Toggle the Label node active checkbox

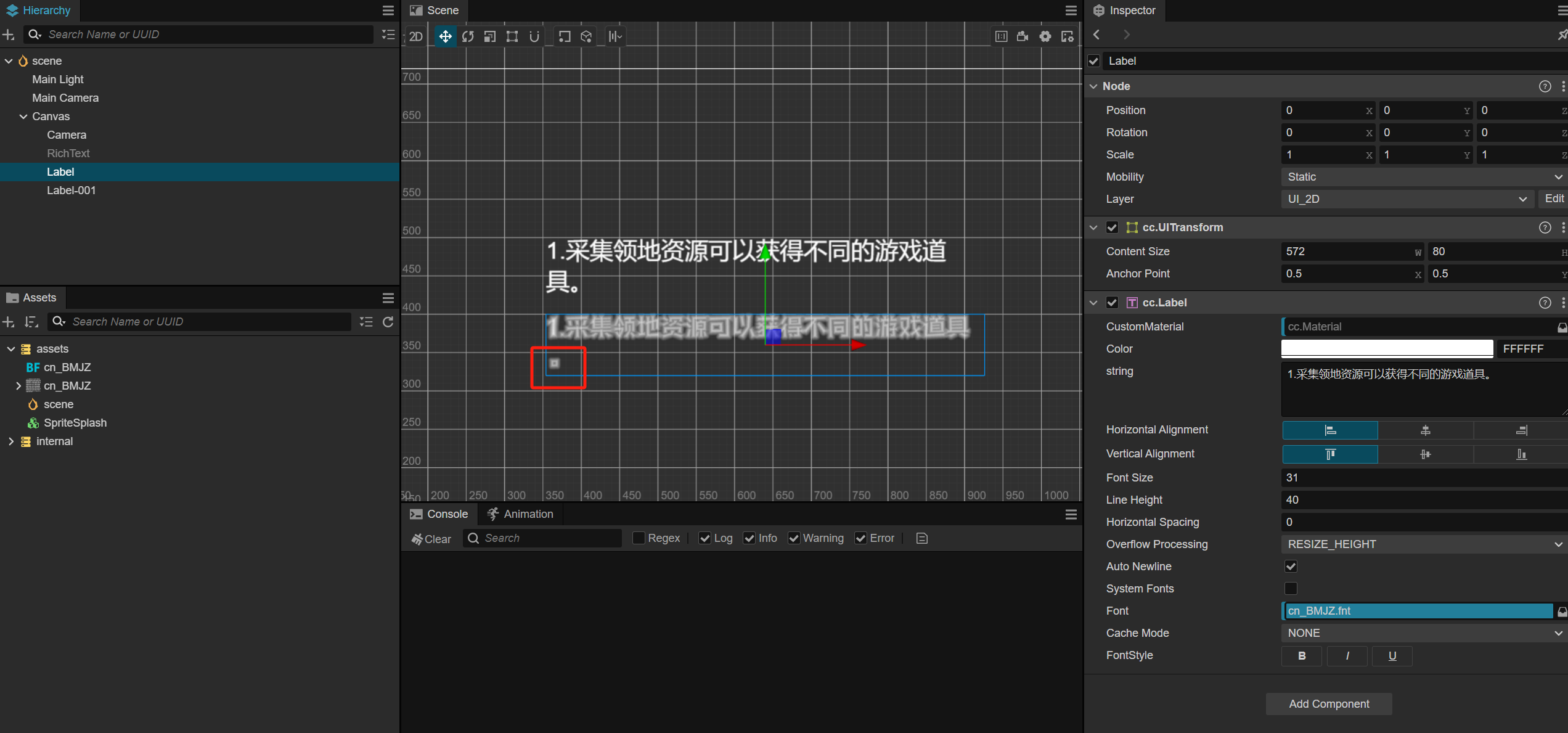1094,61
